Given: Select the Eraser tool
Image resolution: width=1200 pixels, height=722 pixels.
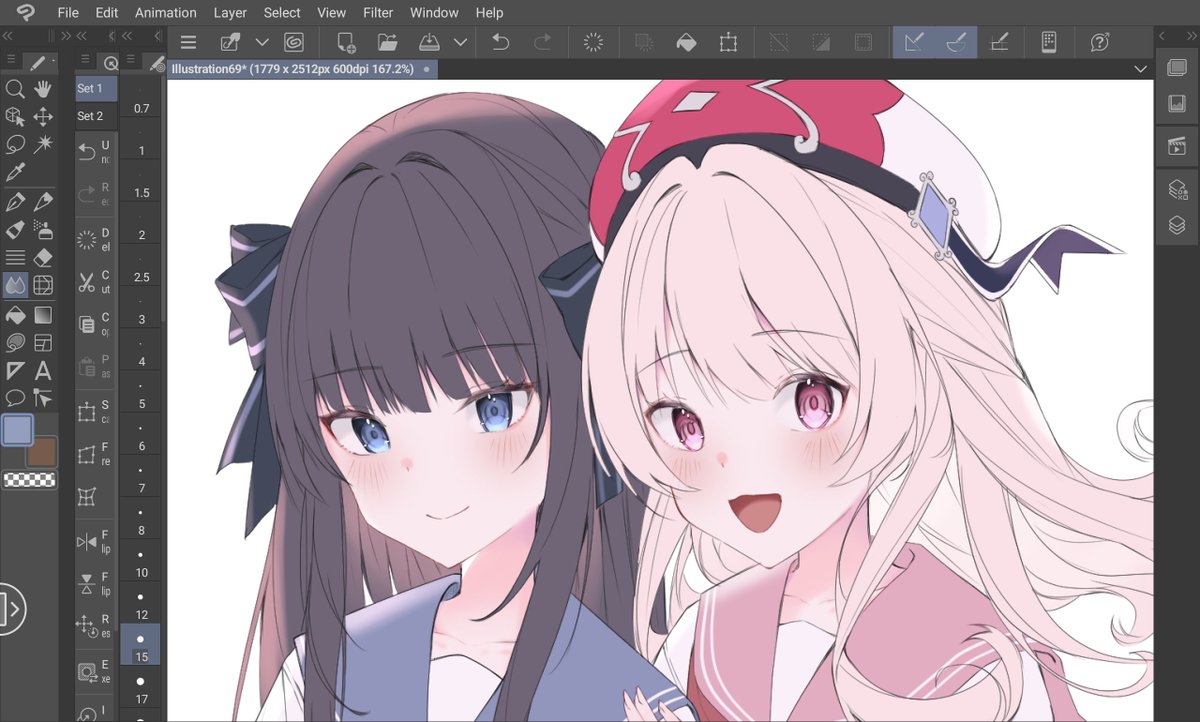Looking at the screenshot, I should pyautogui.click(x=43, y=258).
